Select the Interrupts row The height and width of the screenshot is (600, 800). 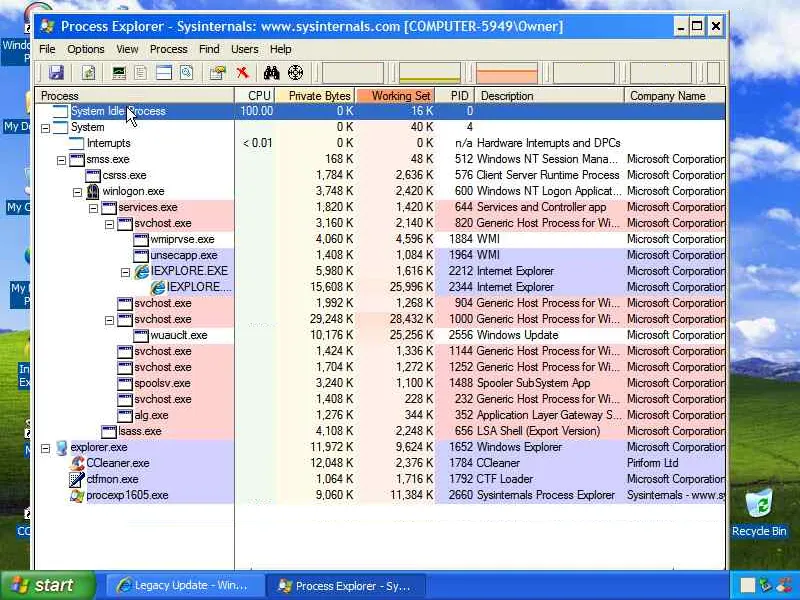pyautogui.click(x=380, y=143)
